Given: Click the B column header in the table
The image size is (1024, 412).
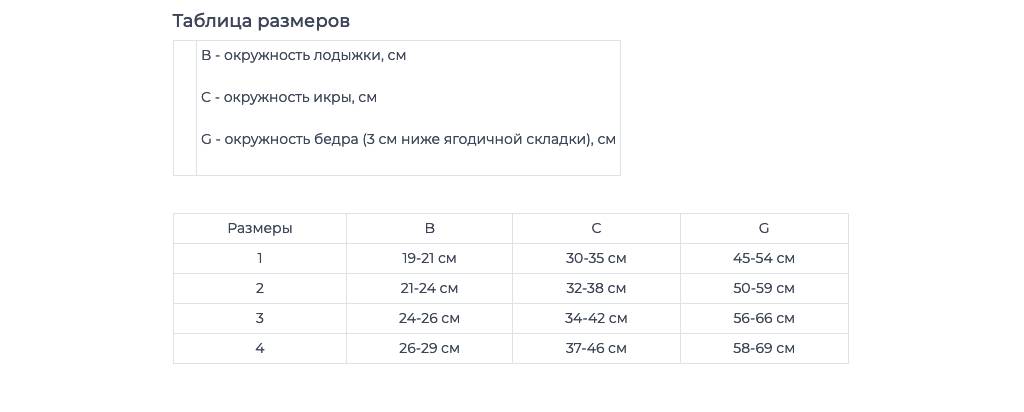Looking at the screenshot, I should (x=429, y=229).
